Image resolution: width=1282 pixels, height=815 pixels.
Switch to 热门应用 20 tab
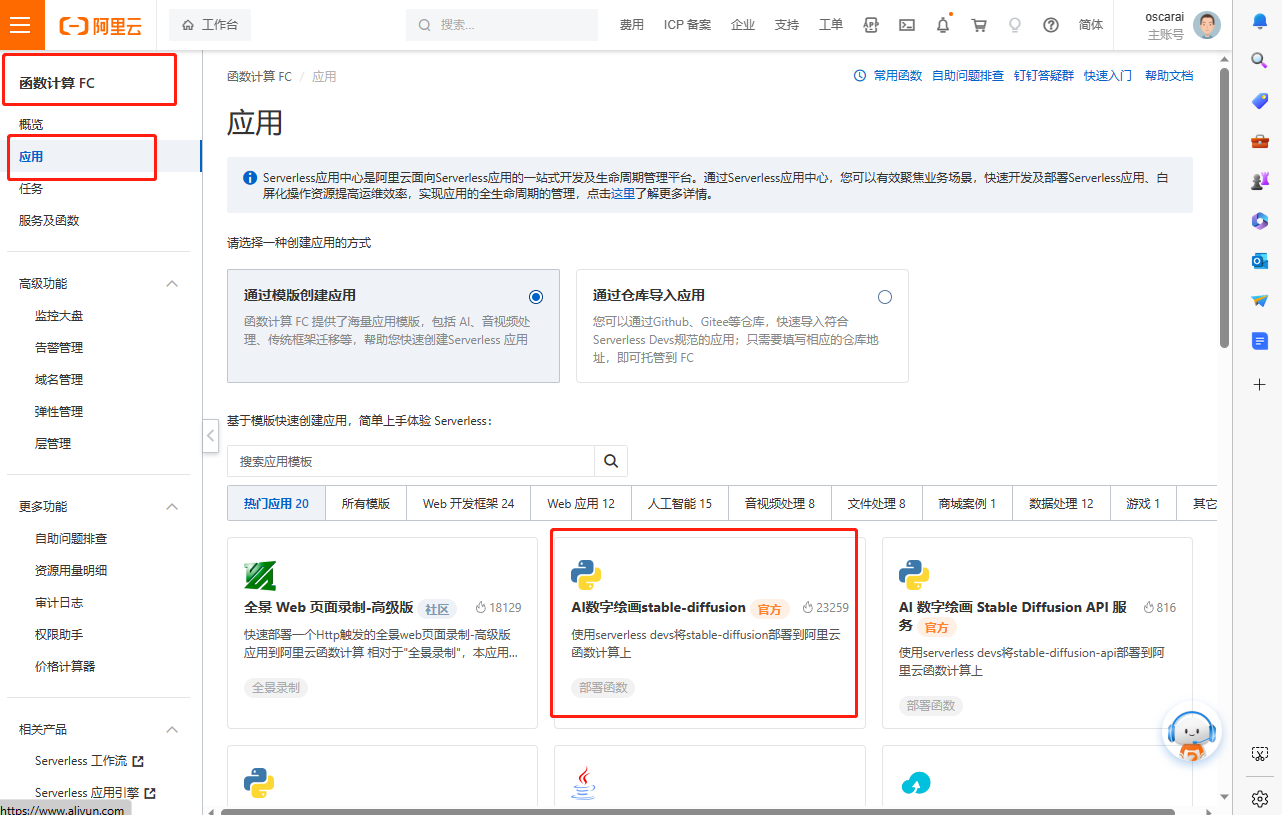coord(276,504)
